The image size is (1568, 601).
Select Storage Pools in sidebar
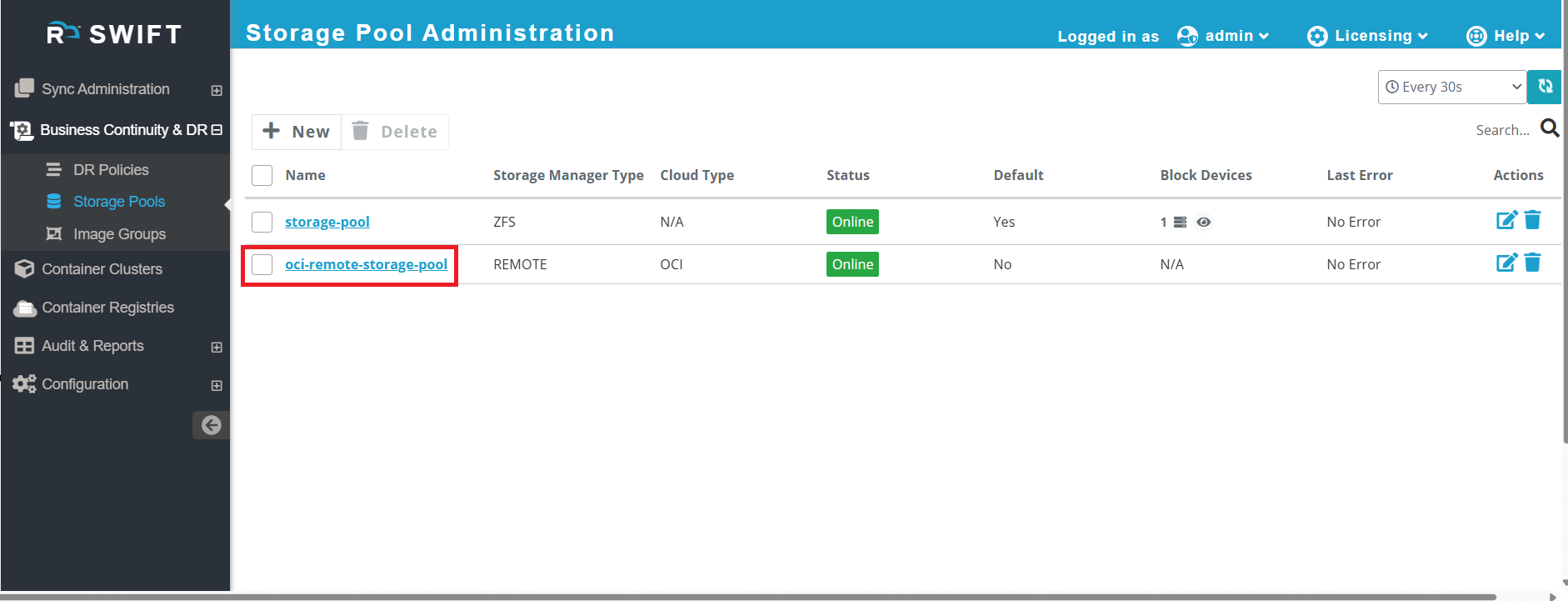[119, 201]
